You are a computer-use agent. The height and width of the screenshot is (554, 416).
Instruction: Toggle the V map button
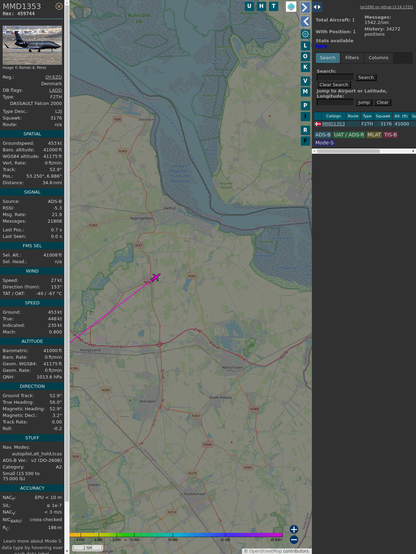coord(305,81)
